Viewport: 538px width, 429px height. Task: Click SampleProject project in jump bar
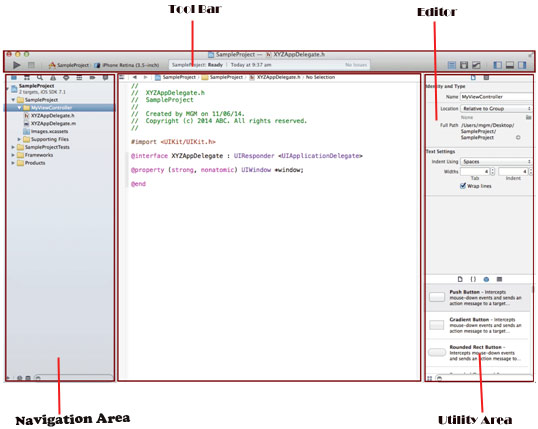tap(175, 77)
